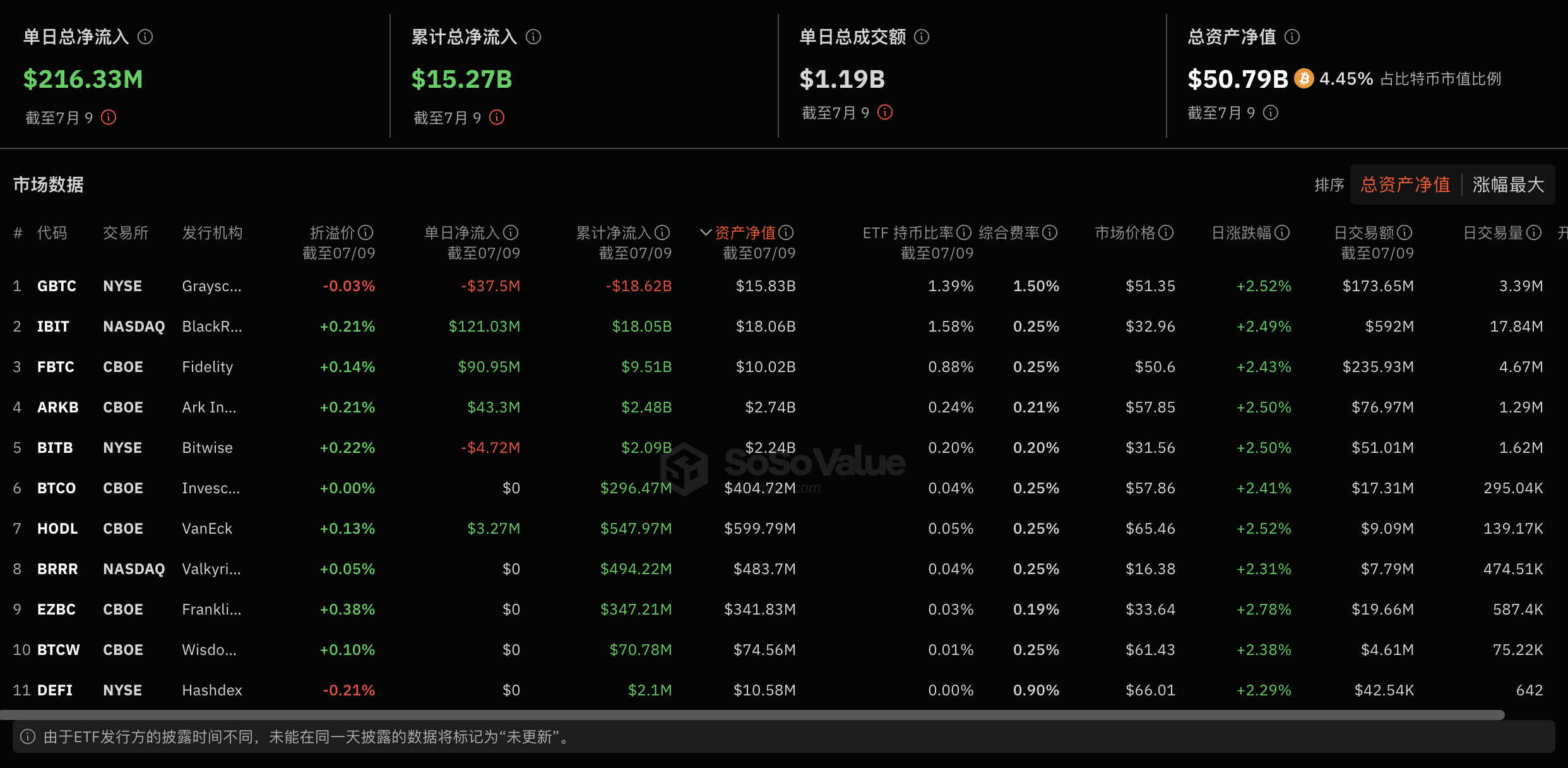This screenshot has height=768, width=1568.
Task: Click ARKB's $2.48B cumulative inflow cell
Action: (646, 407)
